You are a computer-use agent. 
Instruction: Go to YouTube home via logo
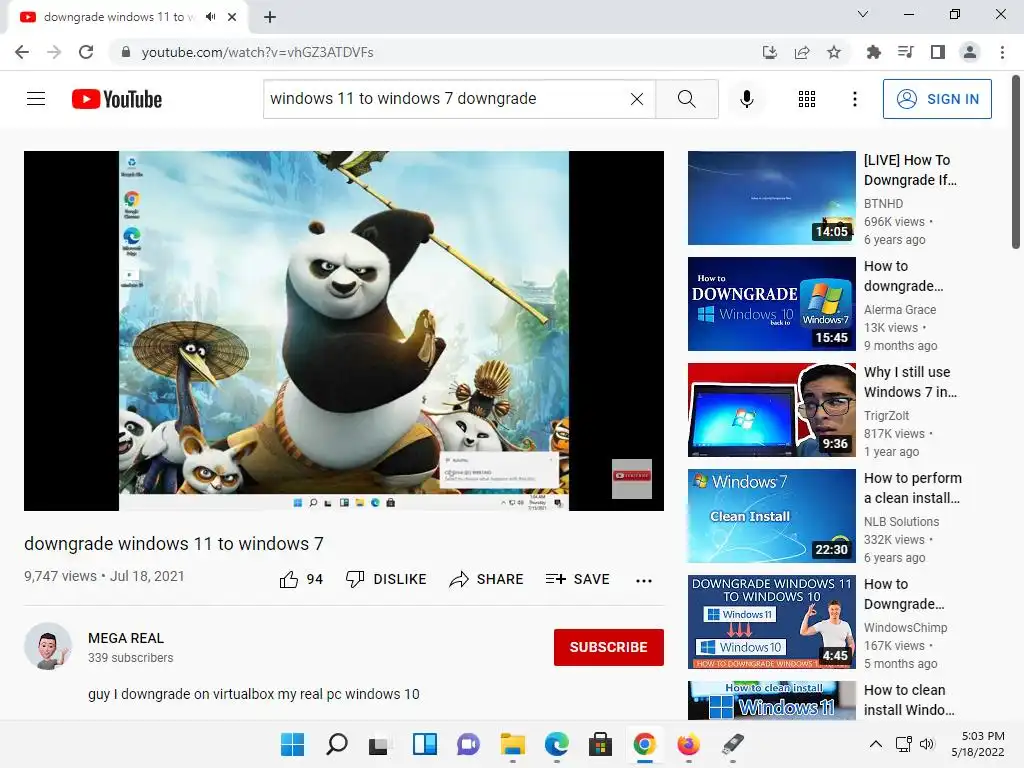pyautogui.click(x=117, y=99)
